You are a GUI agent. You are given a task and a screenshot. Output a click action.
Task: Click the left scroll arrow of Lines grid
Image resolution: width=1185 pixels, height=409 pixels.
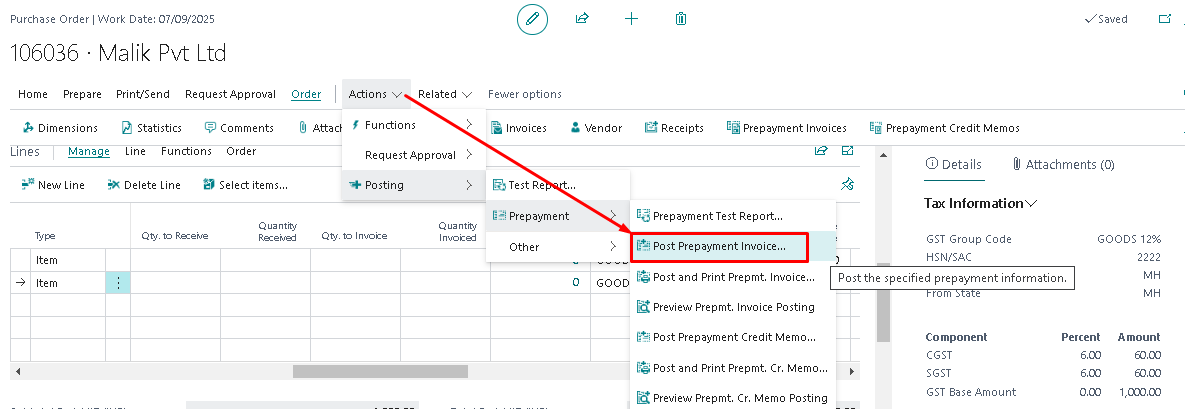(x=18, y=372)
